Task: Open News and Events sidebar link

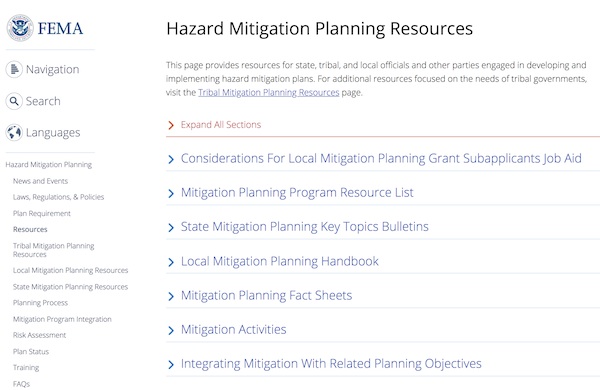Action: 40,181
